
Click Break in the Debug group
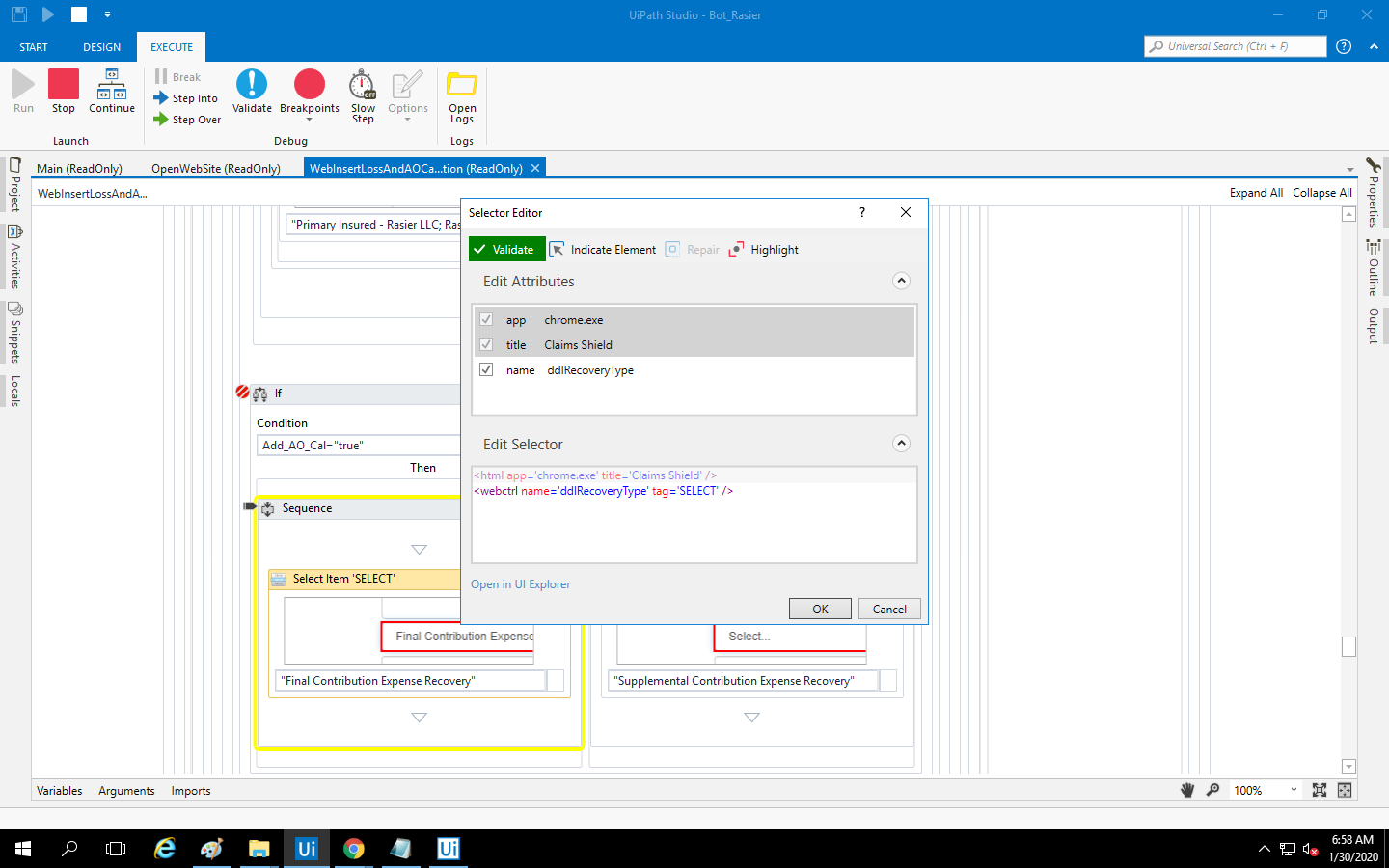pos(177,77)
